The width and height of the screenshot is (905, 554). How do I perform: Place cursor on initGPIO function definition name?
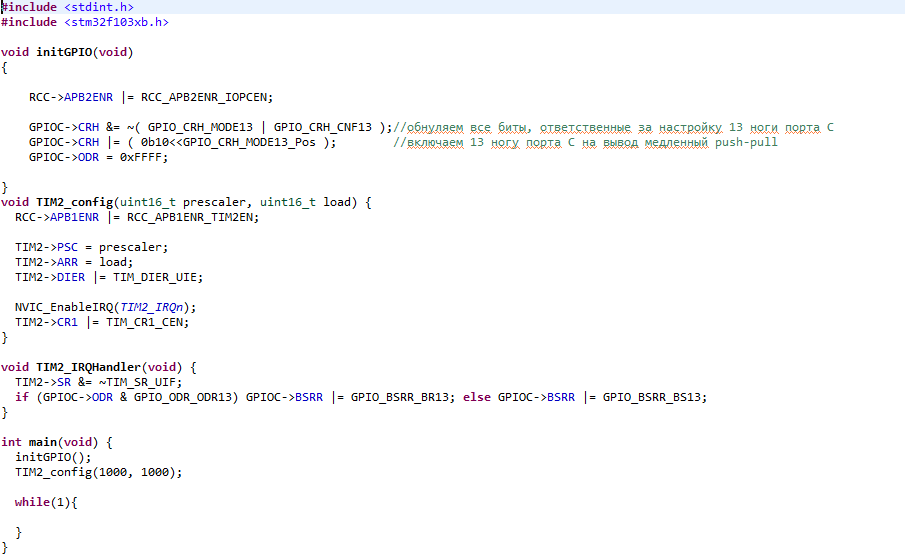[x=64, y=52]
